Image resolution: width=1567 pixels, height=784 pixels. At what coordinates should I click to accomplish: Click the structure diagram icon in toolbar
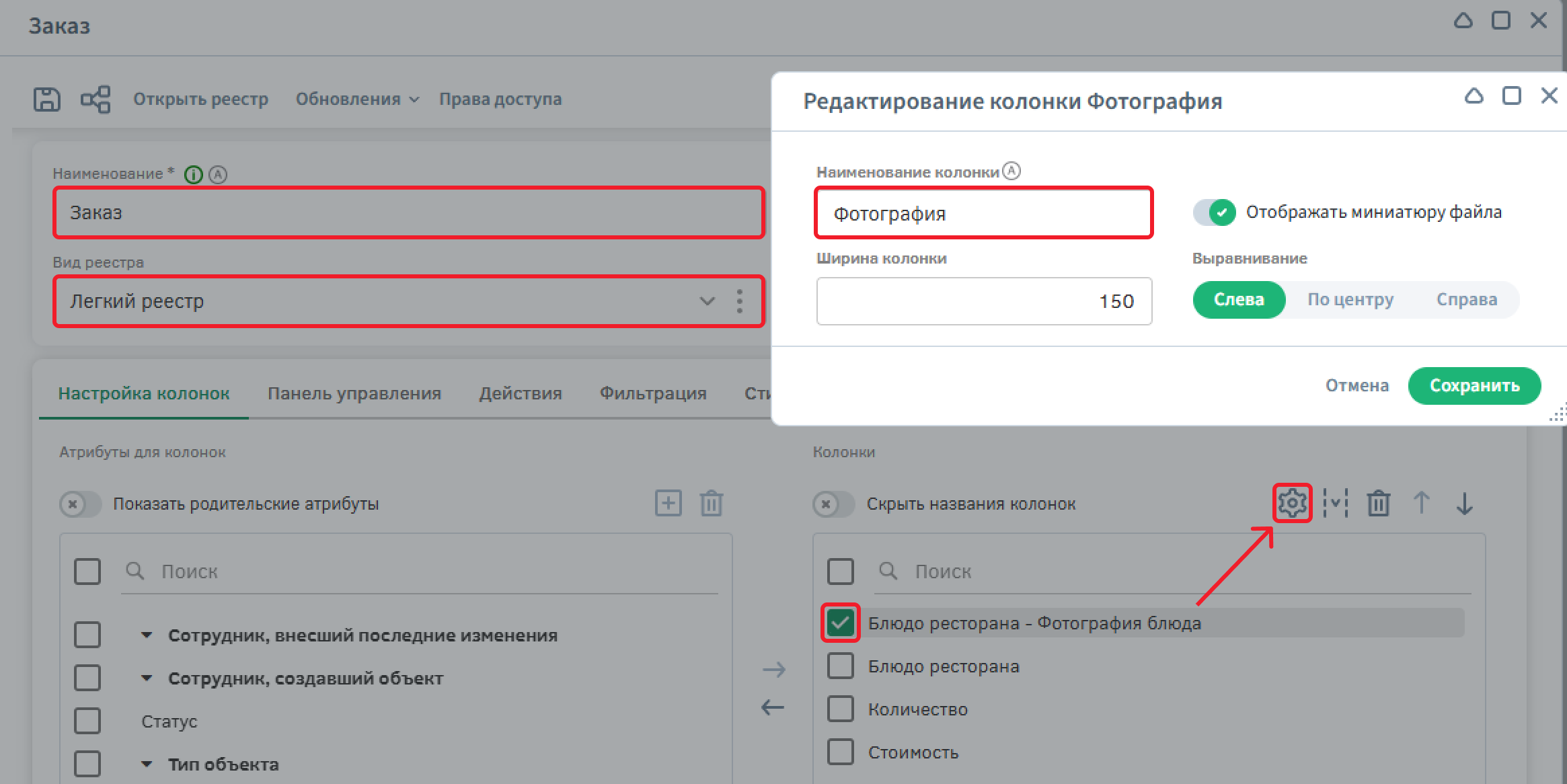pyautogui.click(x=95, y=100)
